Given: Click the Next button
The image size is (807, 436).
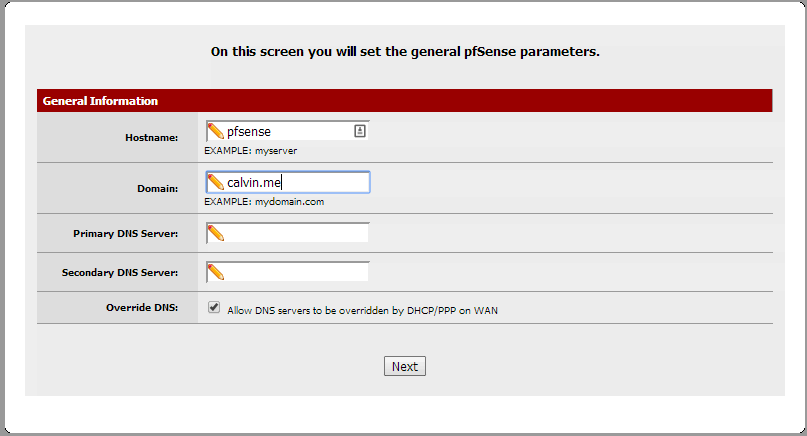Looking at the screenshot, I should click(405, 366).
